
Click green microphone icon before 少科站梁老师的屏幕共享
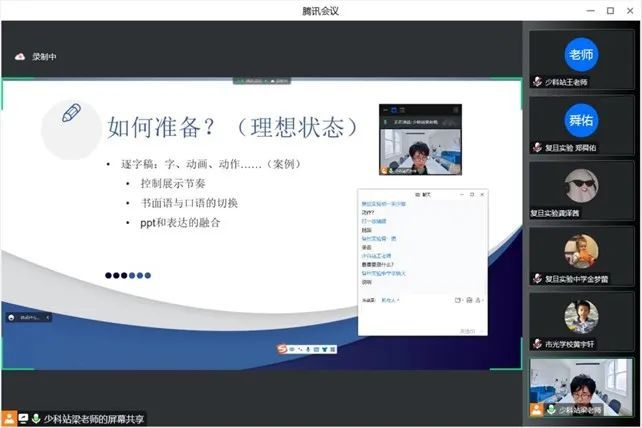point(36,419)
